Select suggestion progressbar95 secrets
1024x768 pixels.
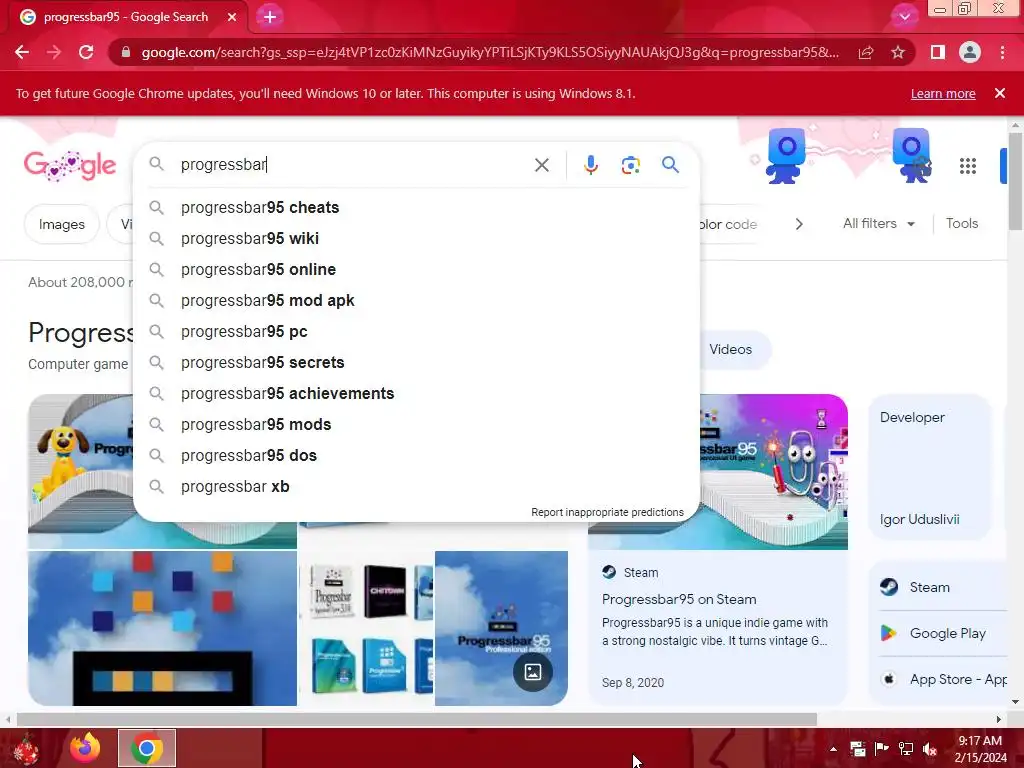tap(416, 362)
